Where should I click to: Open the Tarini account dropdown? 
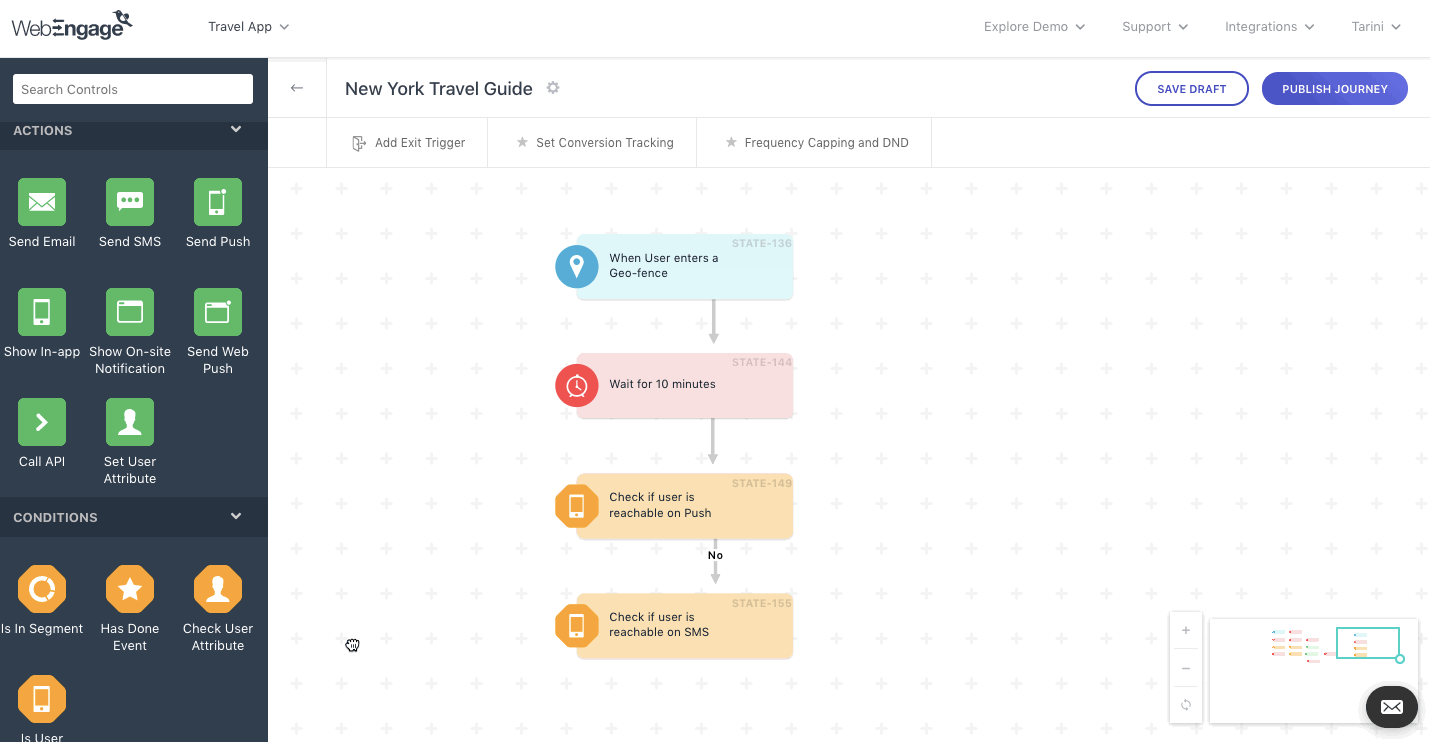point(1376,27)
